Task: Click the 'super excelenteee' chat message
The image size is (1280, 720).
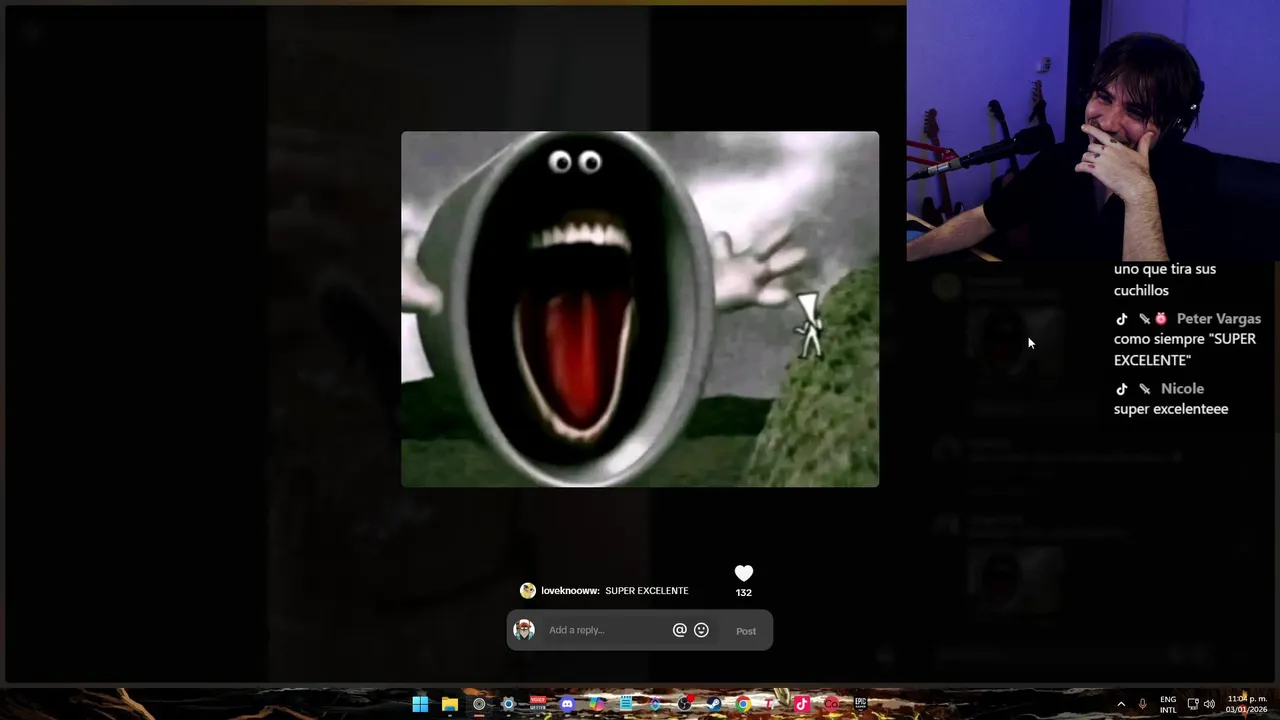Action: click(1171, 409)
